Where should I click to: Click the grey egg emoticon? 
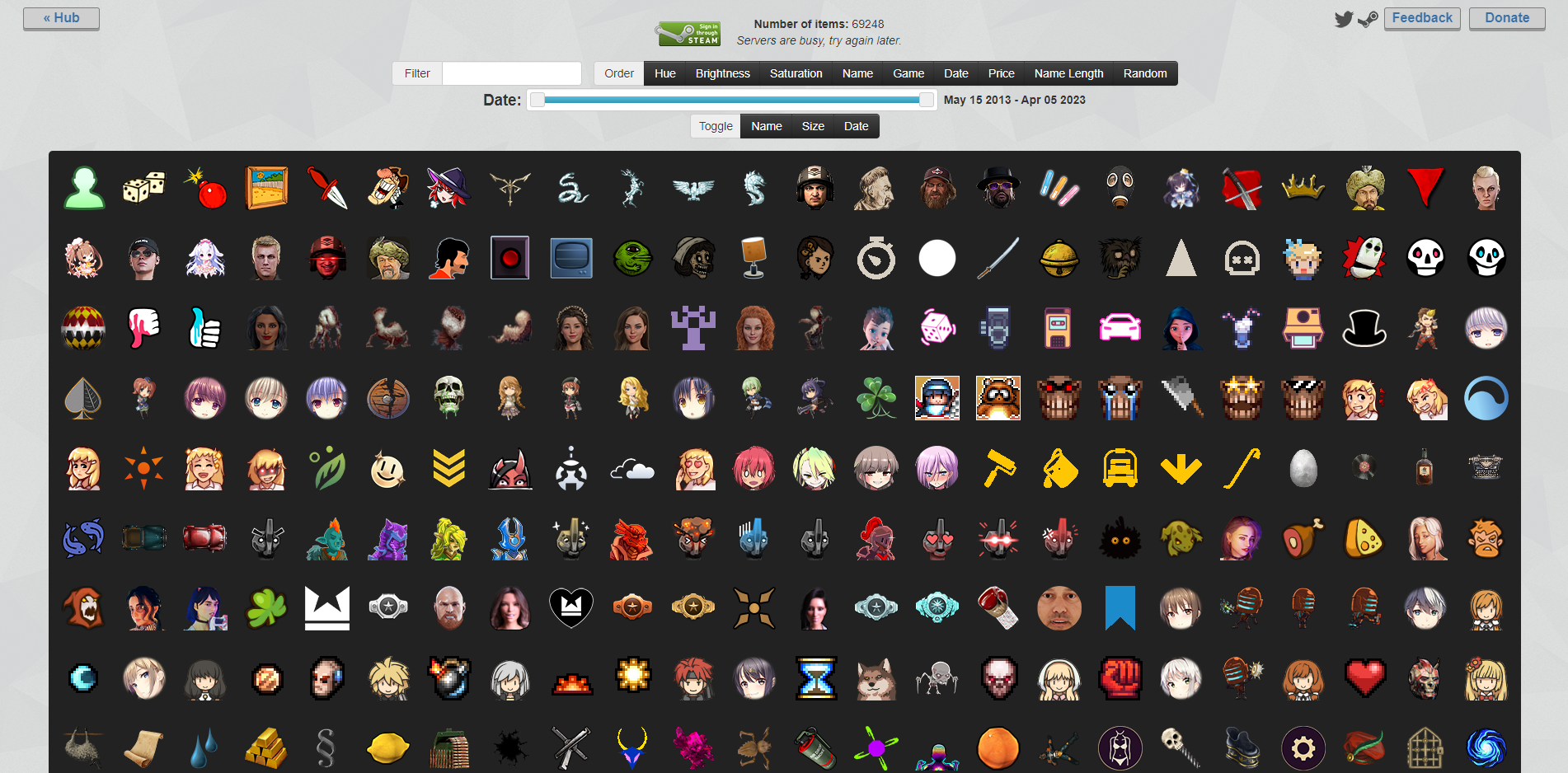(x=1303, y=468)
